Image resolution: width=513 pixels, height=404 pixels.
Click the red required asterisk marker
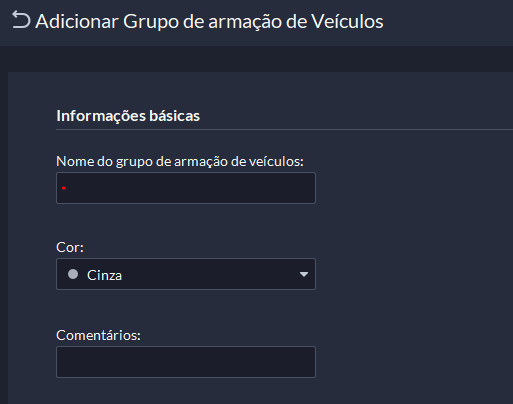(x=64, y=188)
